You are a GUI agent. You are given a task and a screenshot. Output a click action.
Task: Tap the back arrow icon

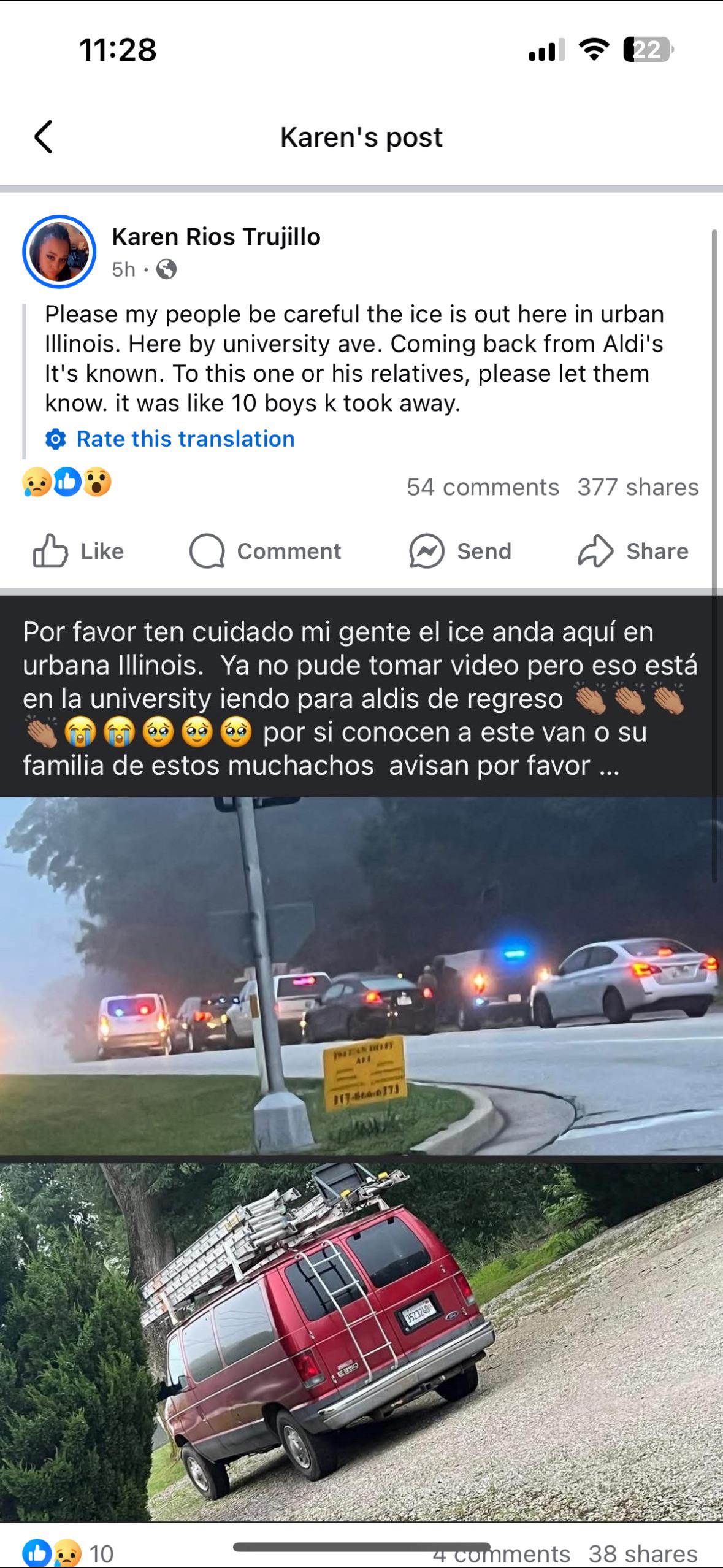coord(44,136)
